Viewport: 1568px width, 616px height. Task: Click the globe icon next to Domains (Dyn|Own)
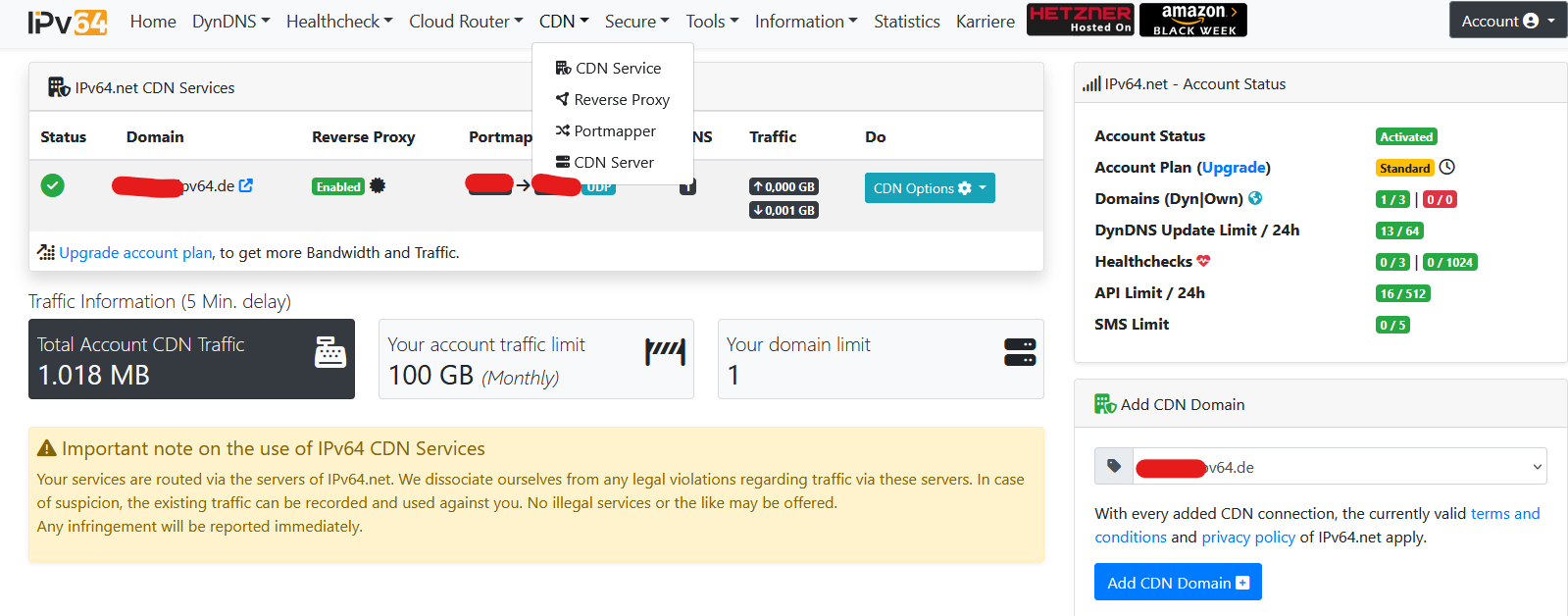click(x=1255, y=198)
